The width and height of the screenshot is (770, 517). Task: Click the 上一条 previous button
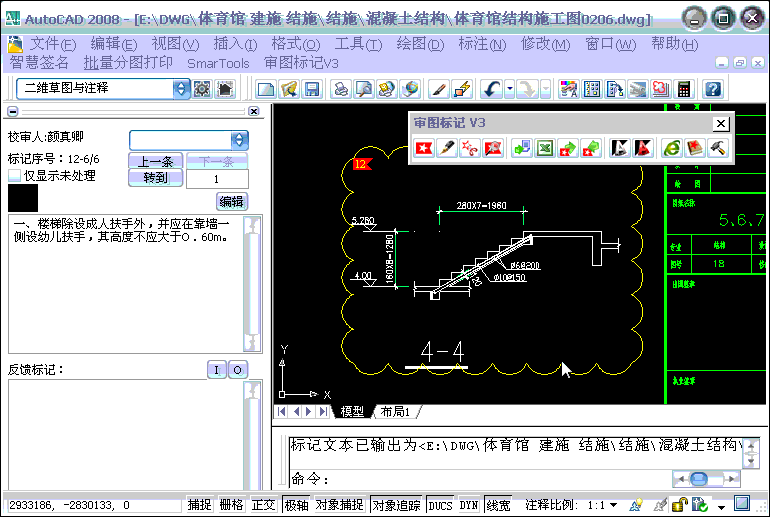tap(155, 161)
